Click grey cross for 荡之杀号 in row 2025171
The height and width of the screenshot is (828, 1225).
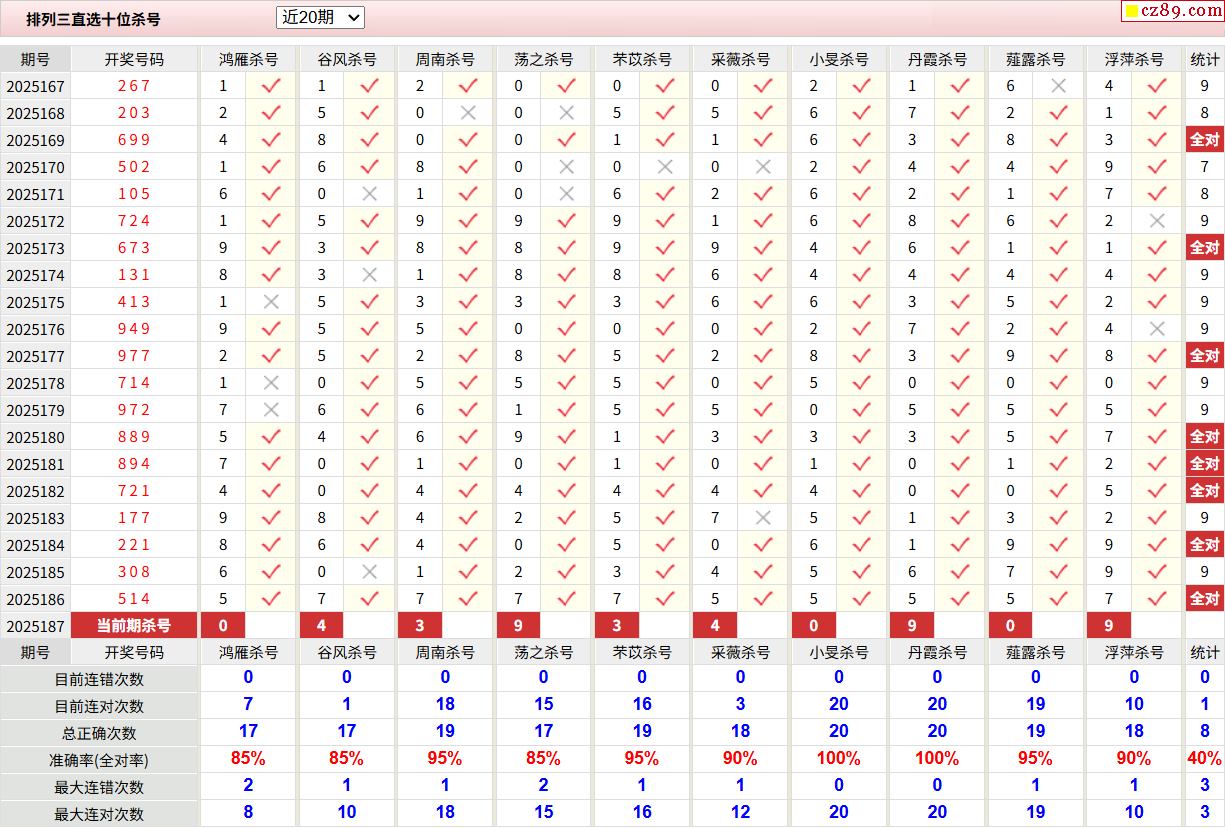point(567,194)
